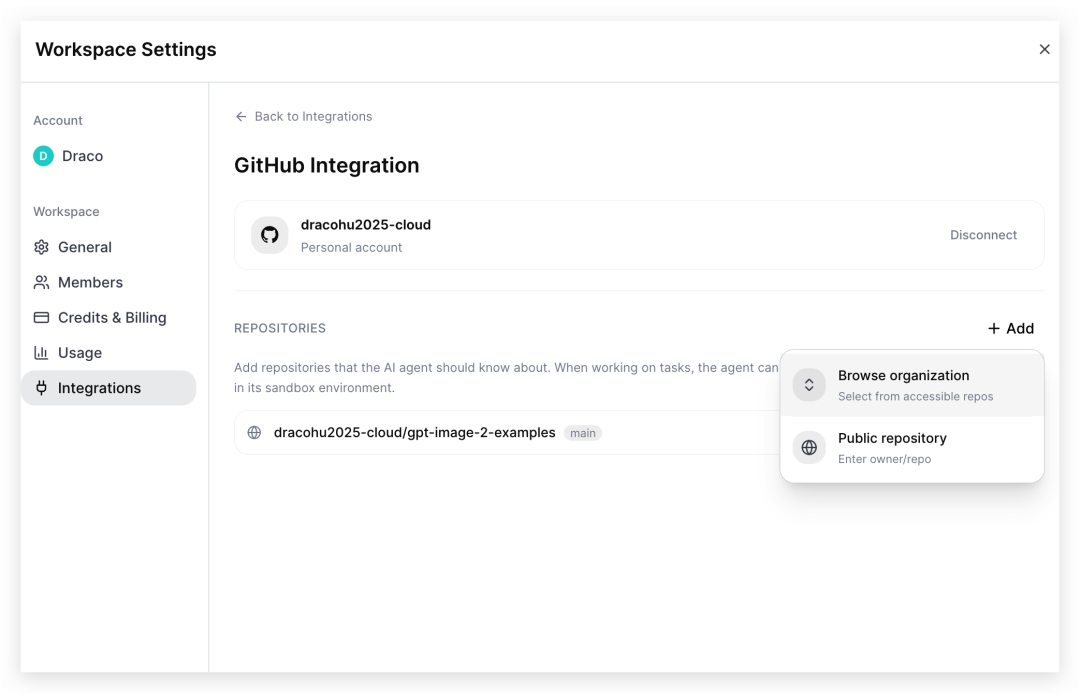Viewport: 1080px width, 693px height.
Task: Click the Credits & Billing card icon
Action: (41, 318)
